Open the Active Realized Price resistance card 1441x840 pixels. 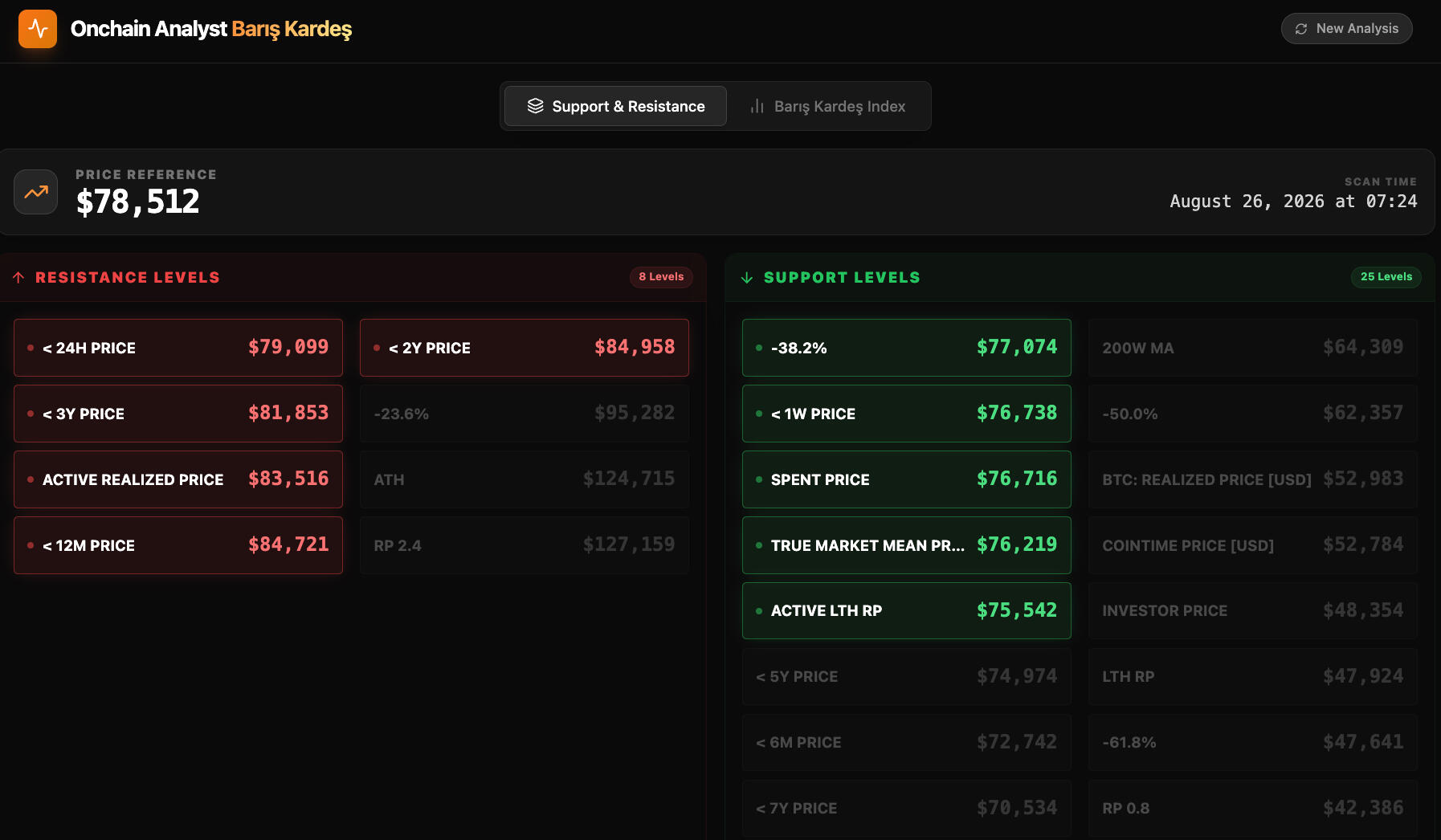pyautogui.click(x=178, y=479)
